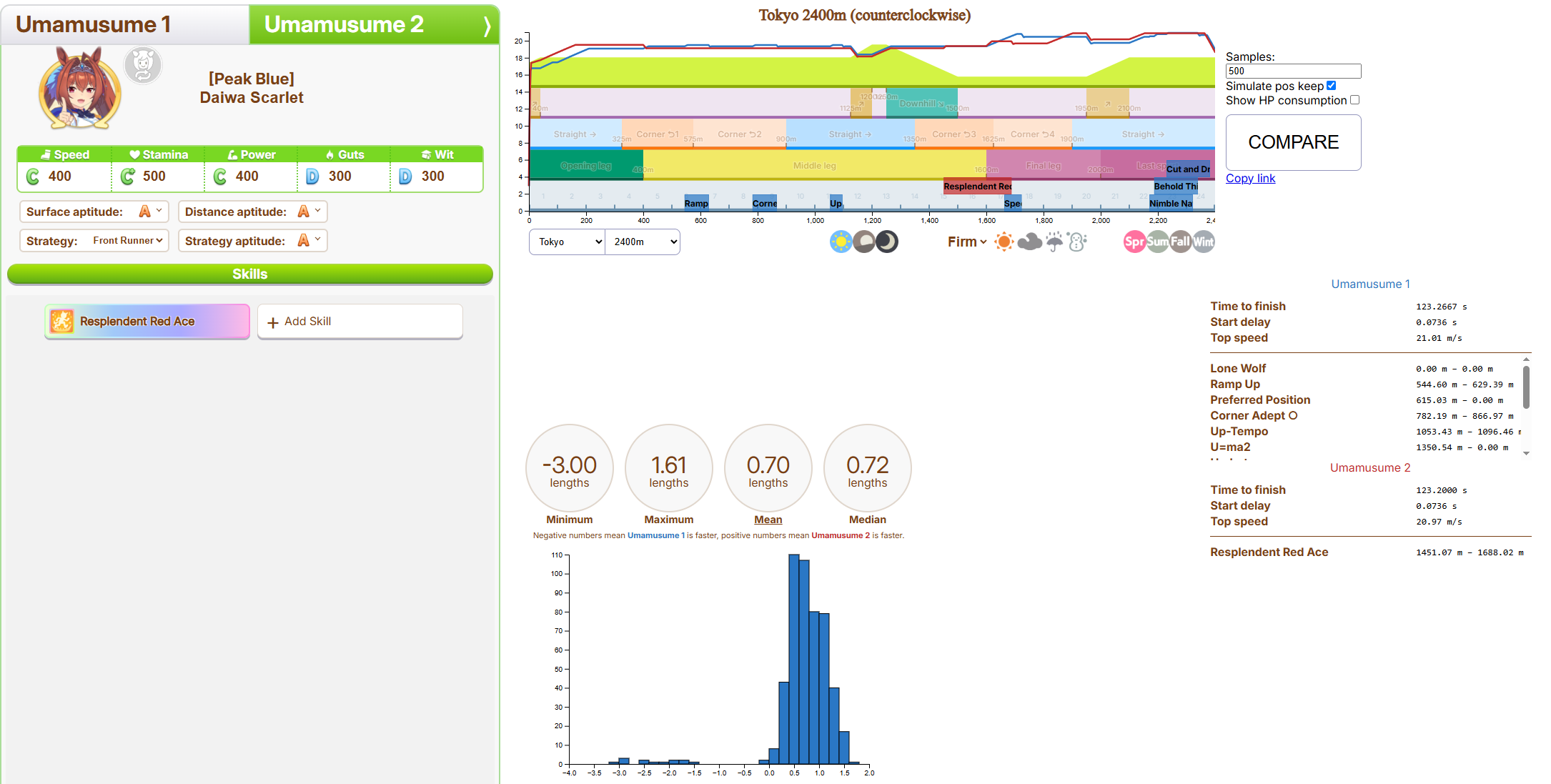Open the Firm ground condition dropdown
Image resolution: width=1551 pixels, height=784 pixels.
pos(967,242)
